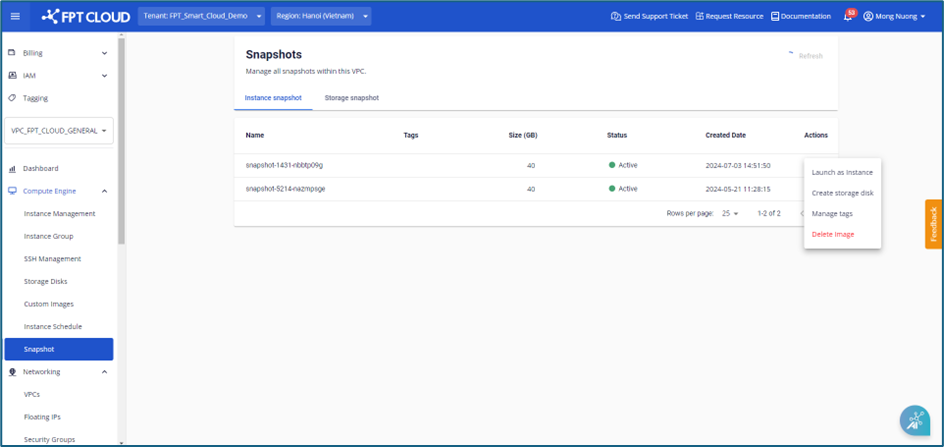Click the Tagging icon in sidebar
The width and height of the screenshot is (944, 447).
[x=12, y=98]
